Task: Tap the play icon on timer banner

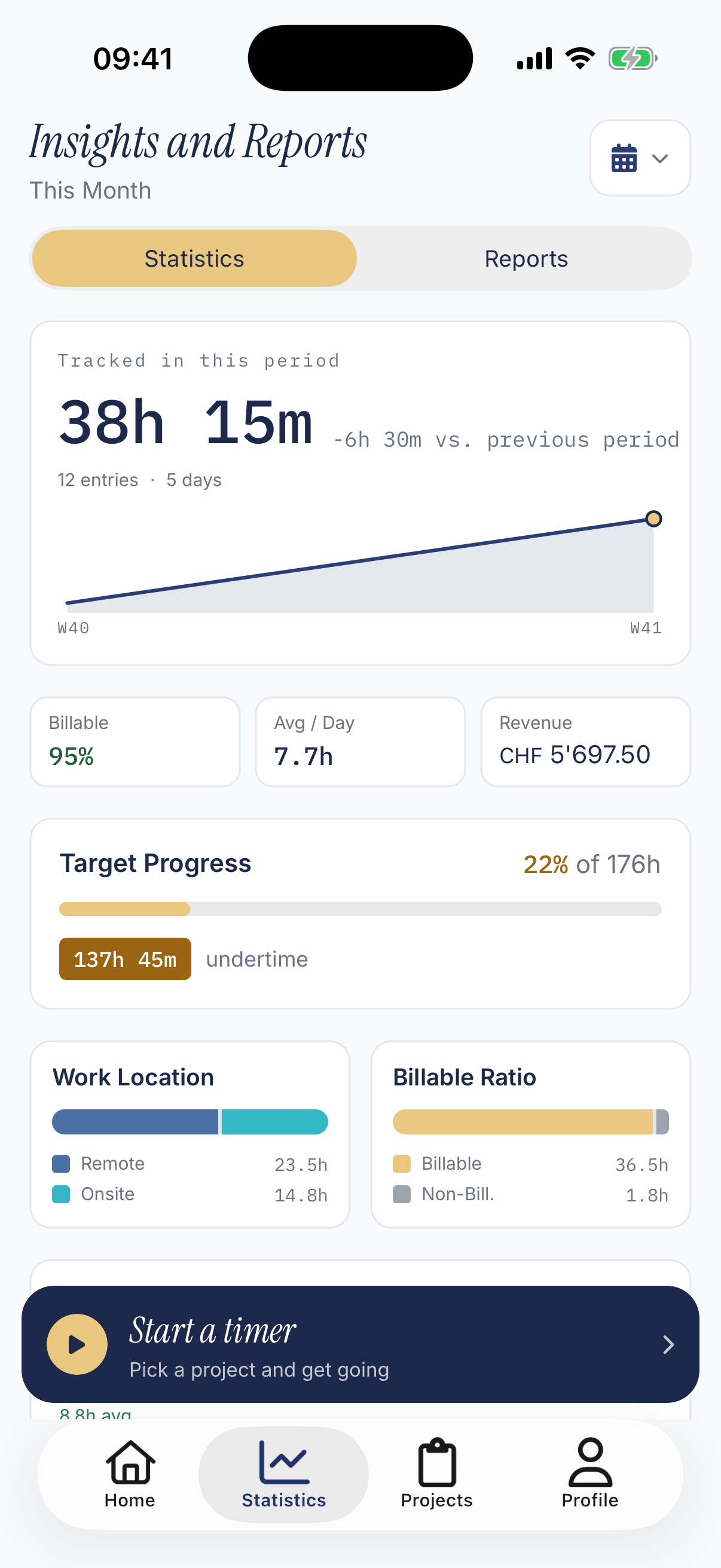Action: pyautogui.click(x=77, y=1344)
